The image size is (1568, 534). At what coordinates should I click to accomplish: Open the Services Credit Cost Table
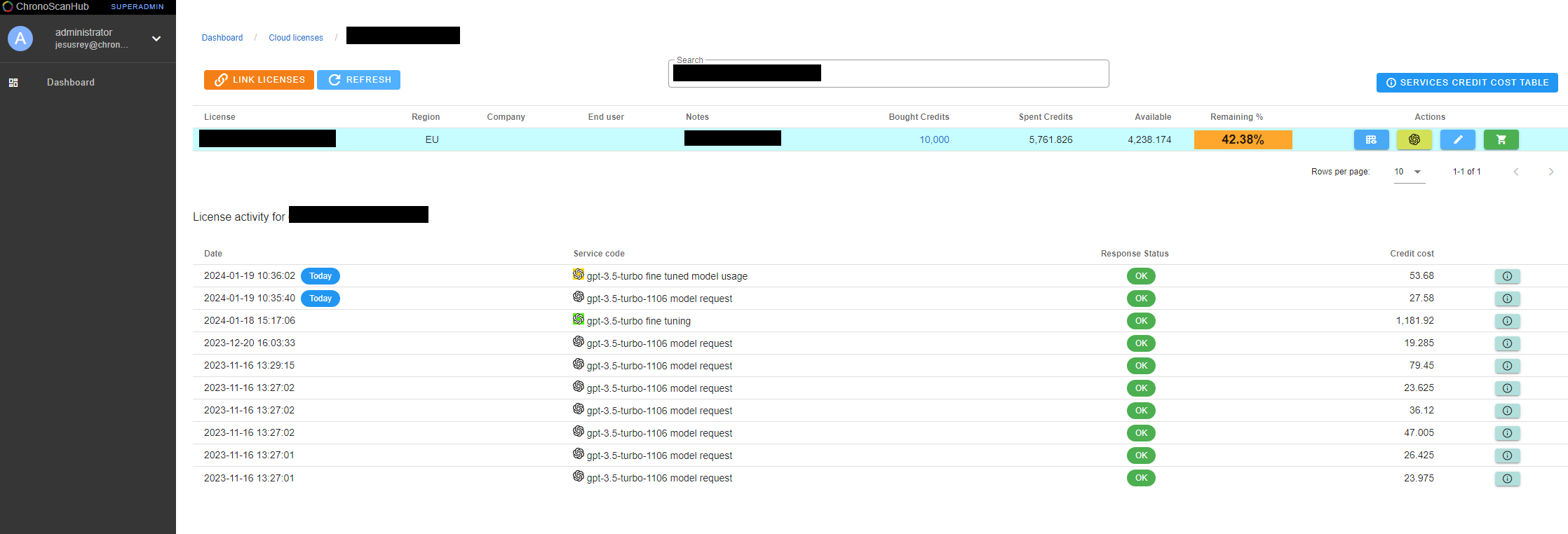(1466, 83)
